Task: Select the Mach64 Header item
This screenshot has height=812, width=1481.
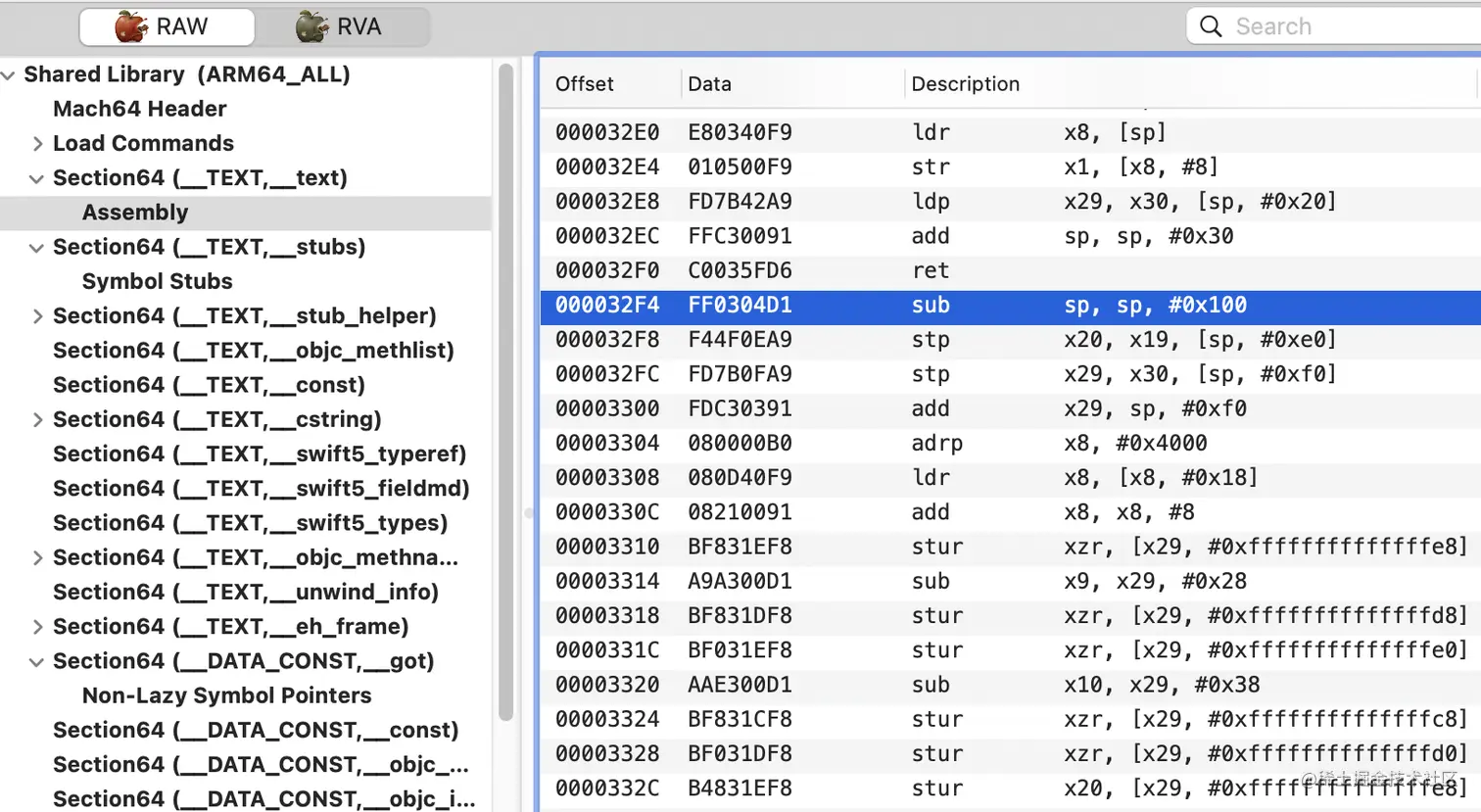Action: tap(140, 109)
